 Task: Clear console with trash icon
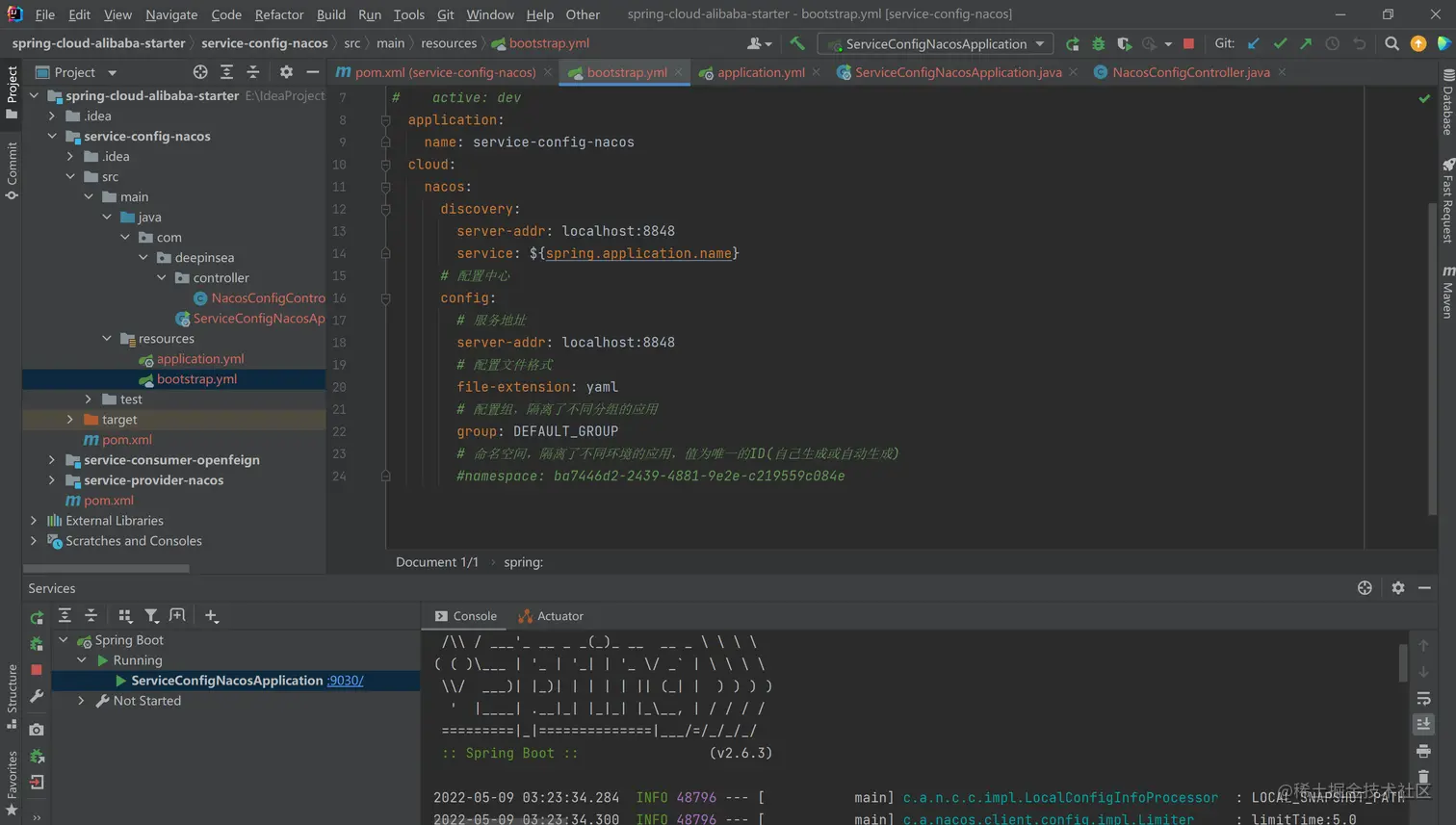[1424, 776]
